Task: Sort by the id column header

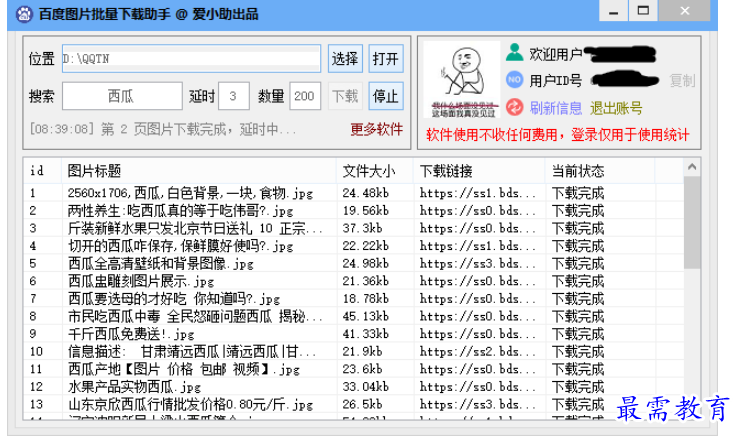Action: click(x=42, y=170)
